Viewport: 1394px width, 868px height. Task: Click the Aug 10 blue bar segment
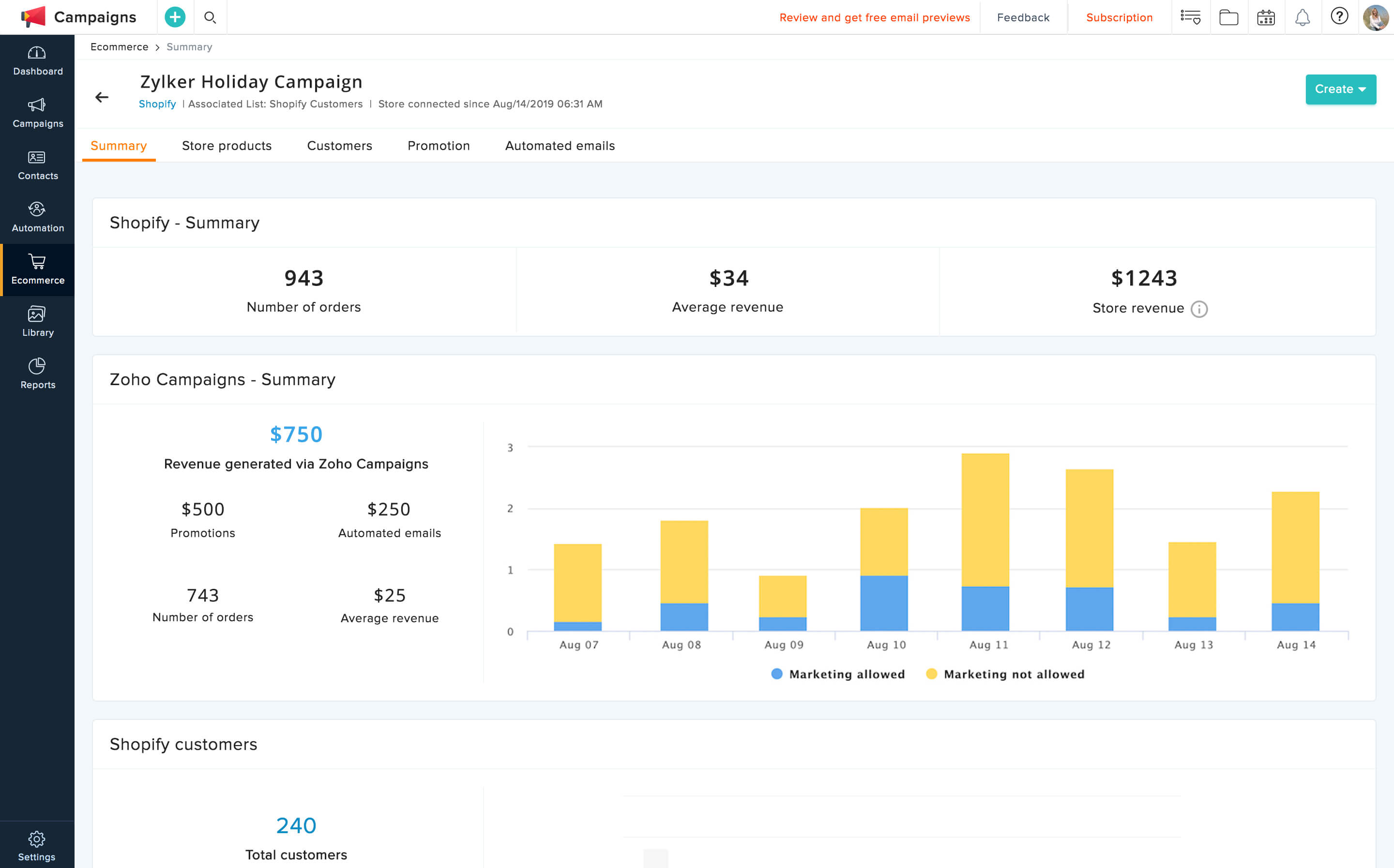(884, 603)
